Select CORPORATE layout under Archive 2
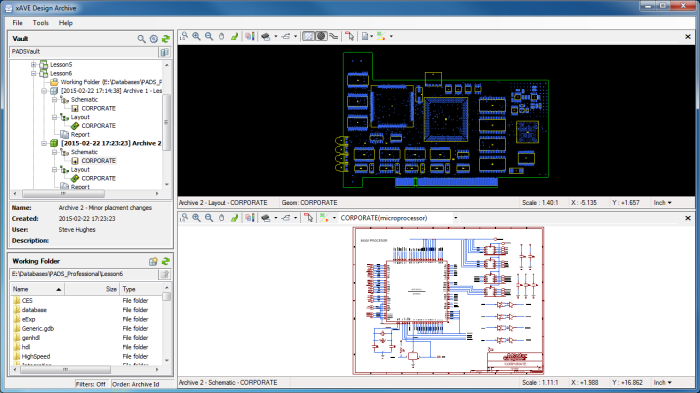700x393 pixels. click(98, 178)
